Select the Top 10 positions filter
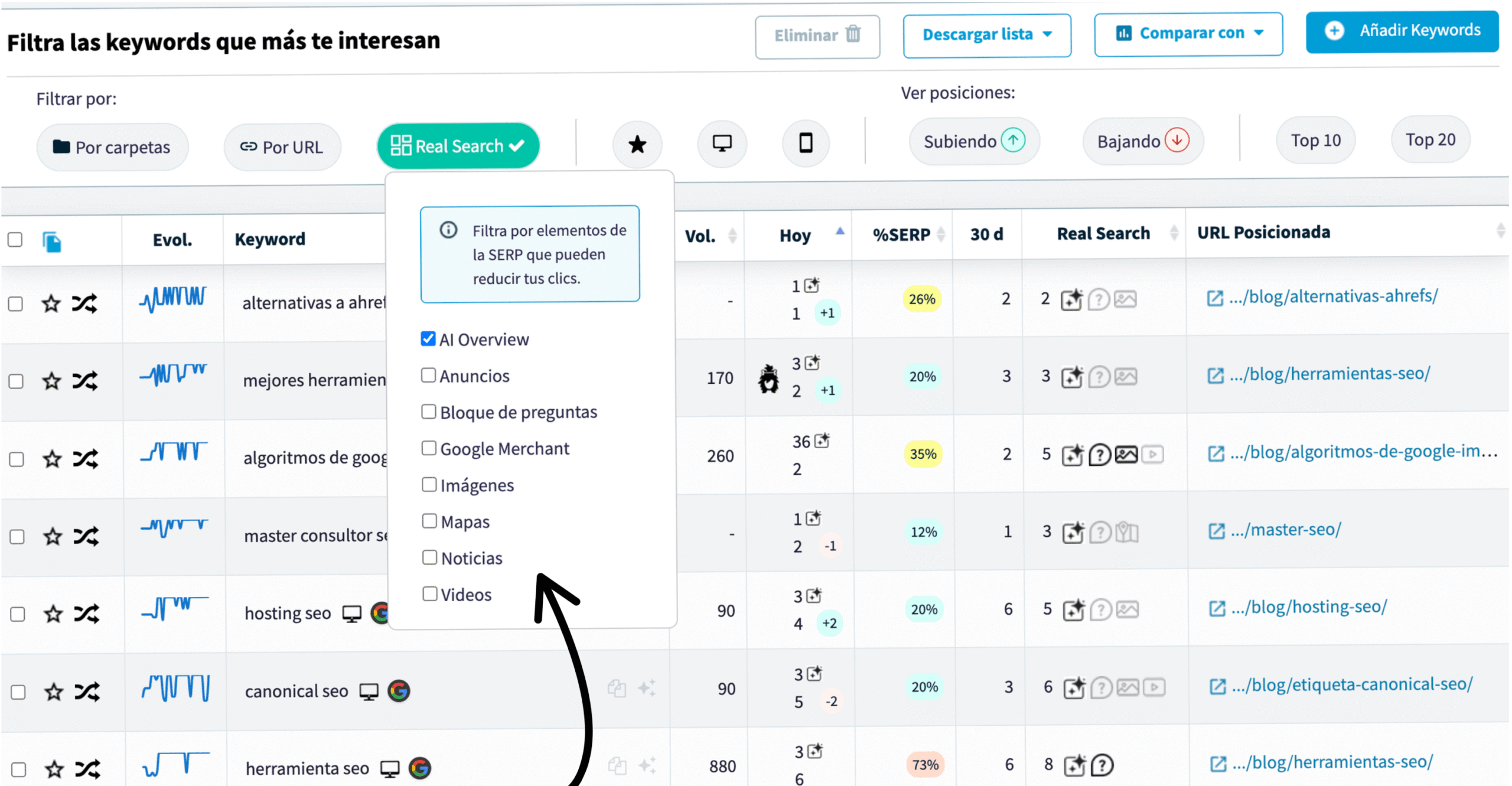The width and height of the screenshot is (1512, 786). pyautogui.click(x=1315, y=141)
